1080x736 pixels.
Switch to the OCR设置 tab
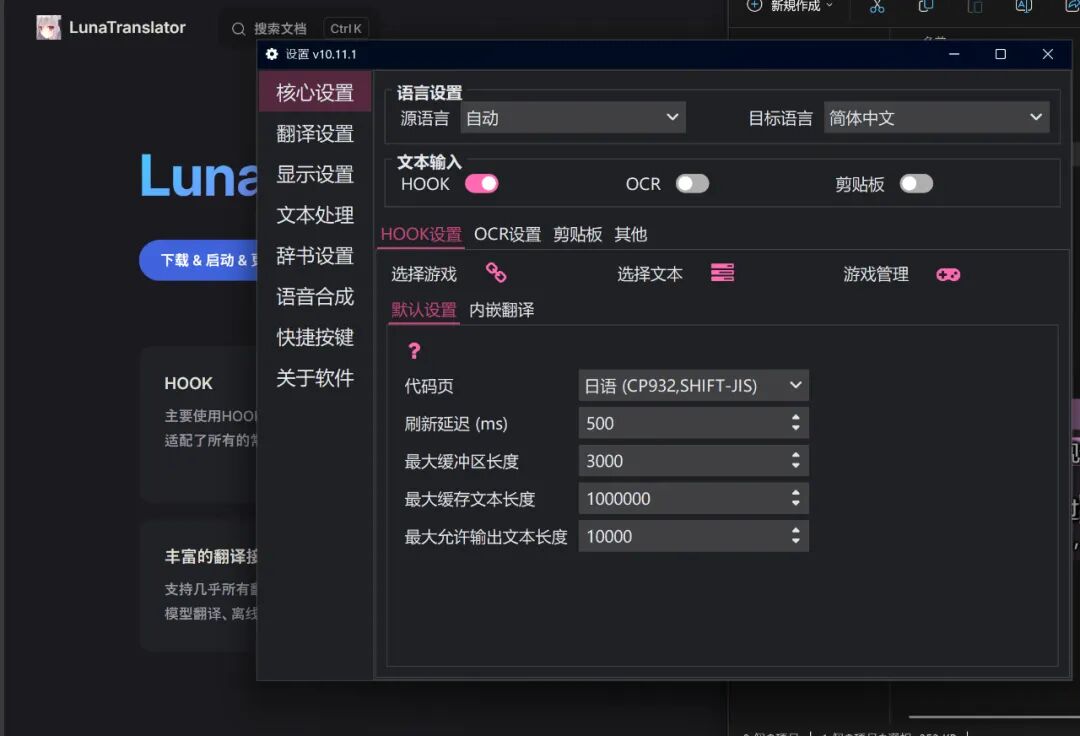(x=508, y=234)
